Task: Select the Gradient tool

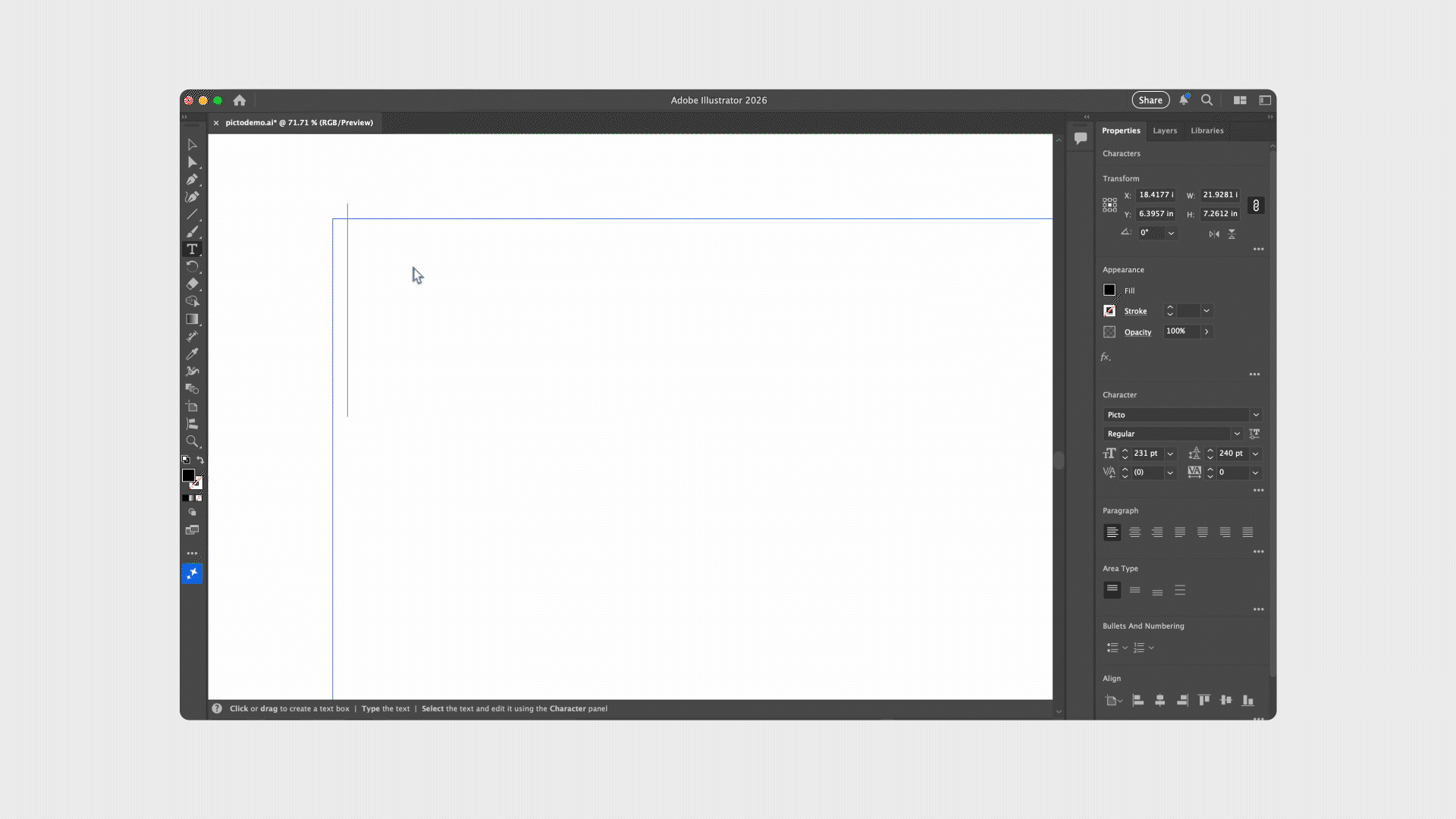Action: click(x=192, y=319)
